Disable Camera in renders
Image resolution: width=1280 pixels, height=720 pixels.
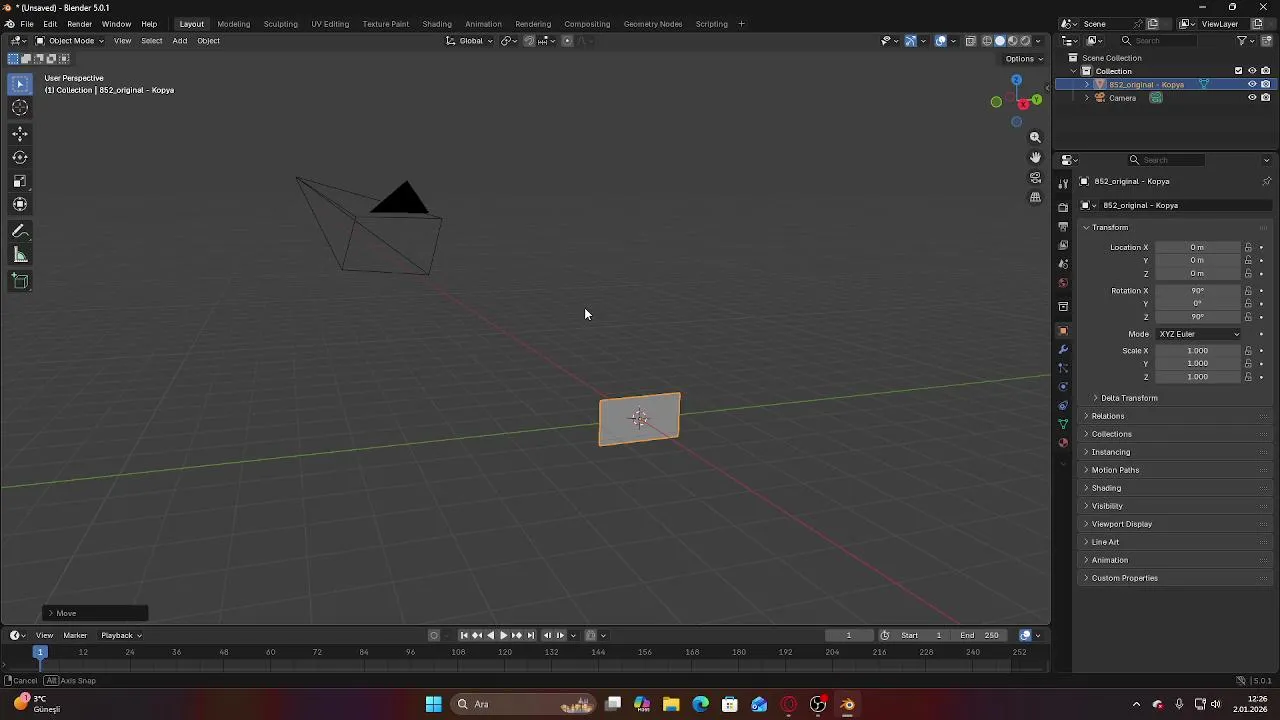tap(1265, 98)
